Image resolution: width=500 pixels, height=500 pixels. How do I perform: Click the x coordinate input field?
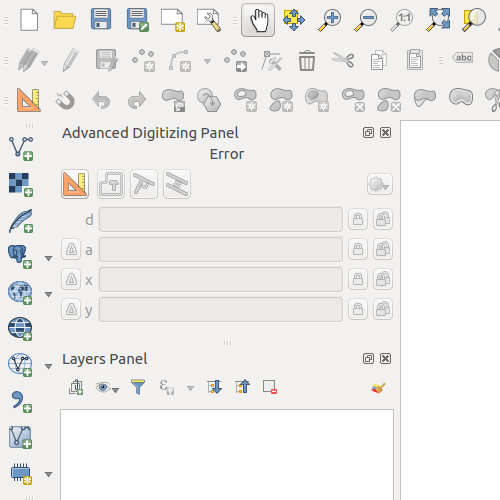point(221,279)
